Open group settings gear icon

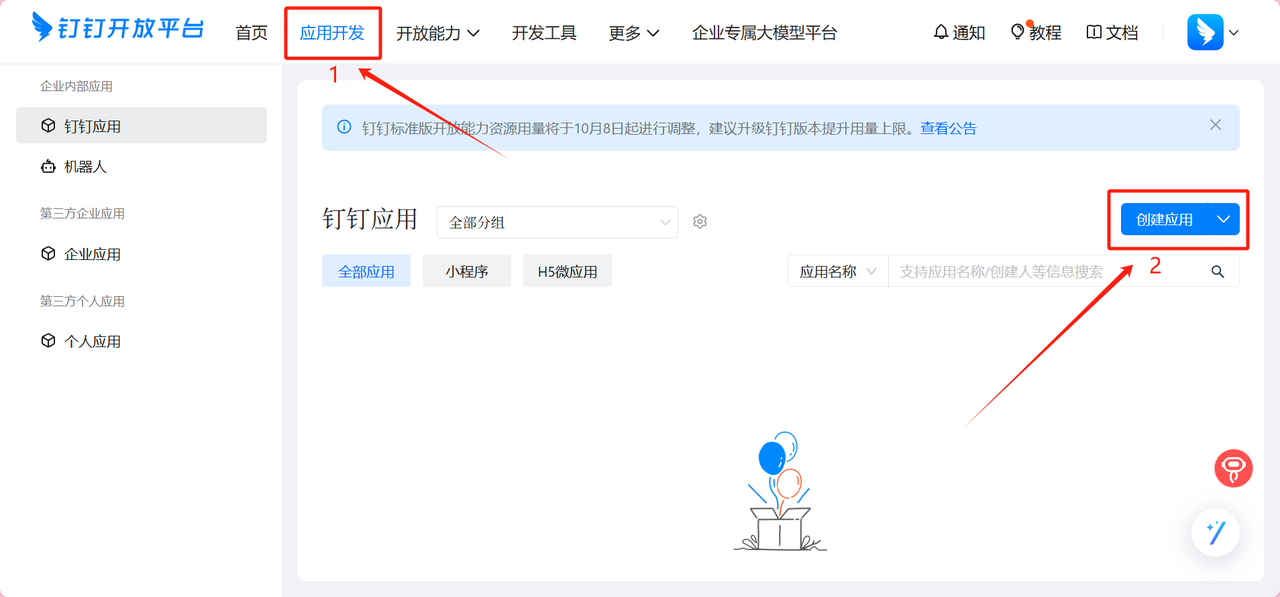click(700, 222)
